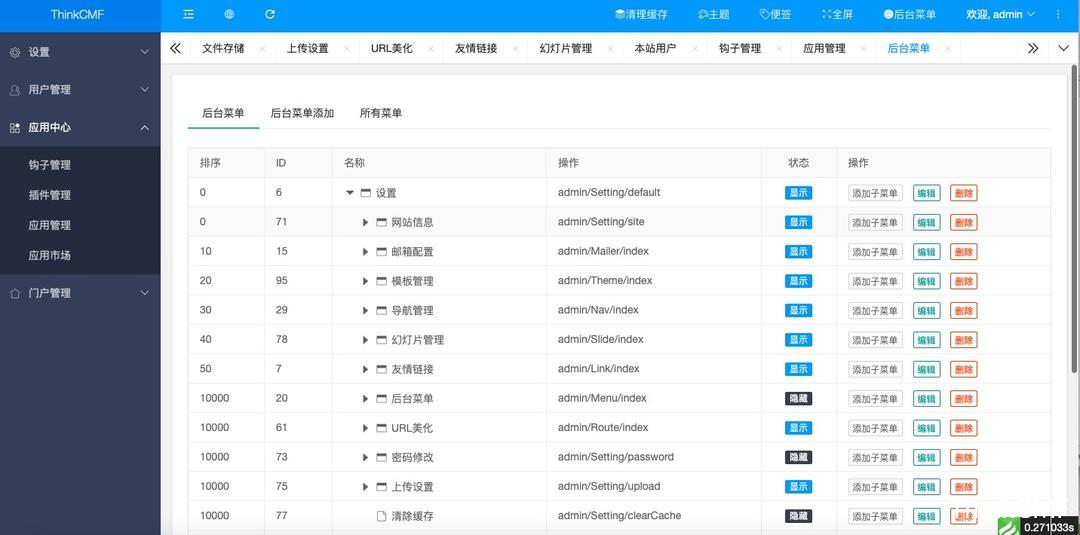Expand the 模板管理 tree row
The width and height of the screenshot is (1080, 535).
pyautogui.click(x=366, y=281)
